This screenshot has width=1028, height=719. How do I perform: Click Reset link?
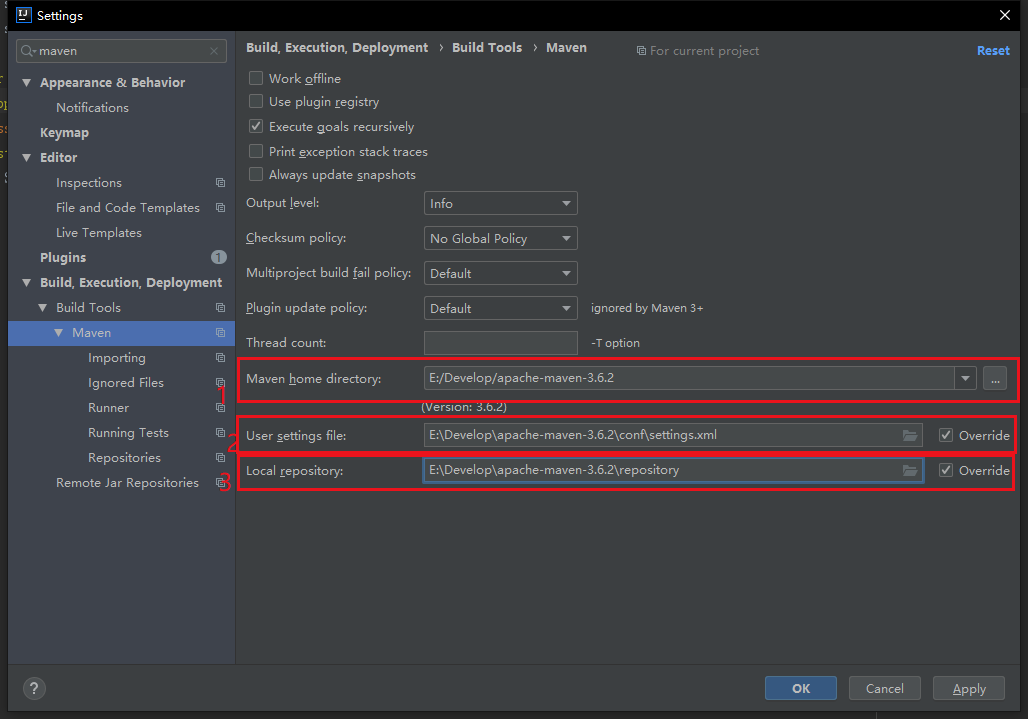993,50
